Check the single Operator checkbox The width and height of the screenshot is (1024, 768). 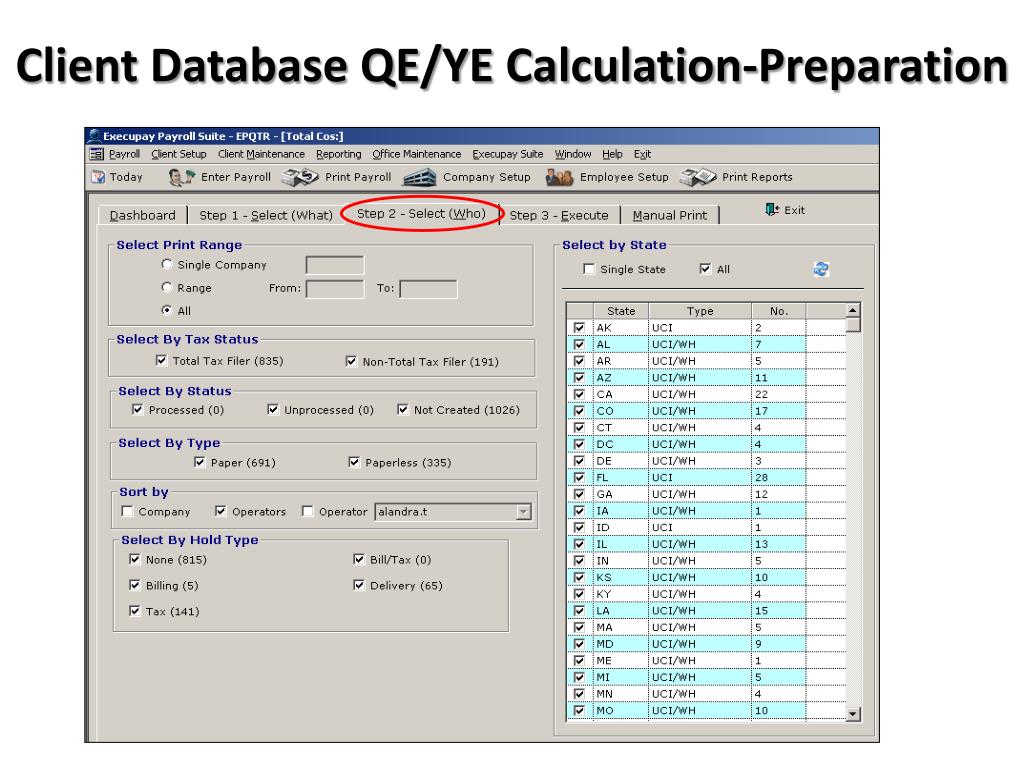click(308, 511)
